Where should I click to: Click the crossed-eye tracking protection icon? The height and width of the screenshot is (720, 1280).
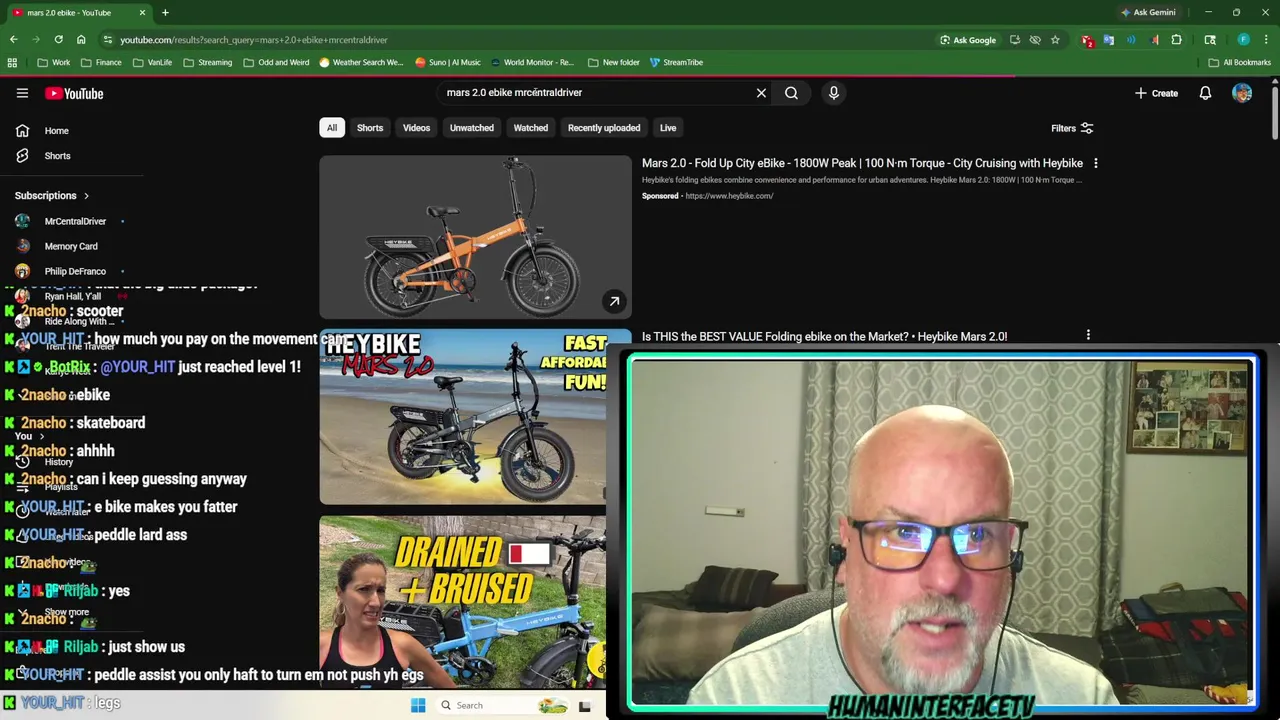click(1035, 40)
